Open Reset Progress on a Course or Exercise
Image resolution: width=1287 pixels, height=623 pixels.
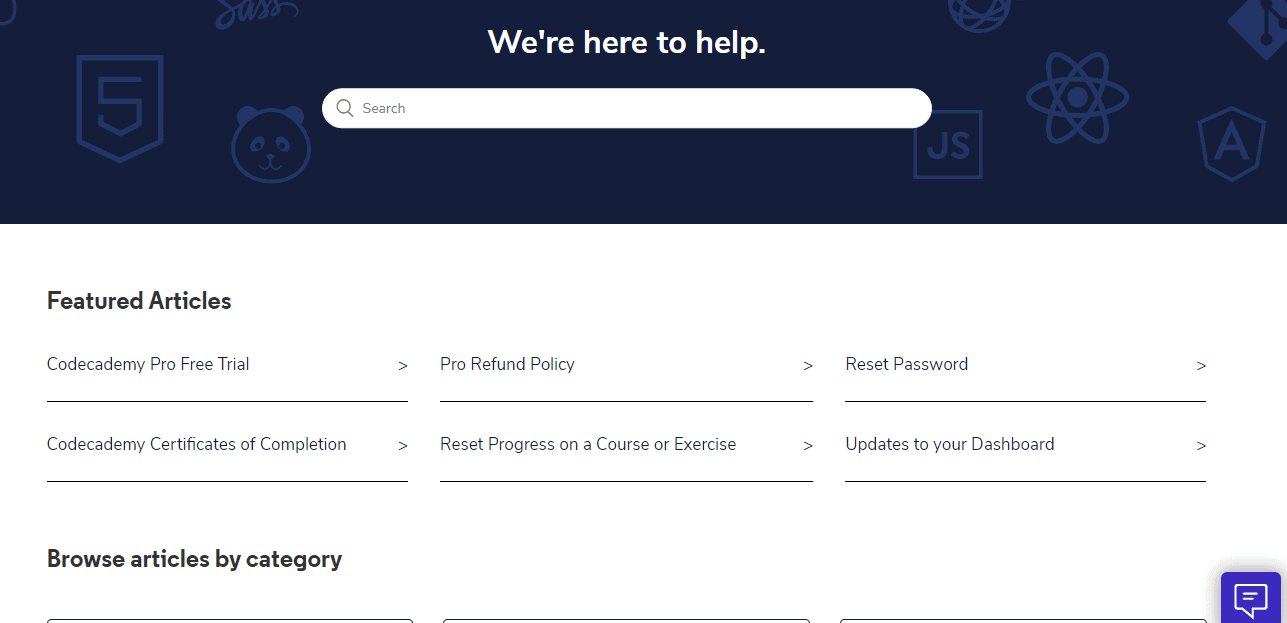click(588, 444)
